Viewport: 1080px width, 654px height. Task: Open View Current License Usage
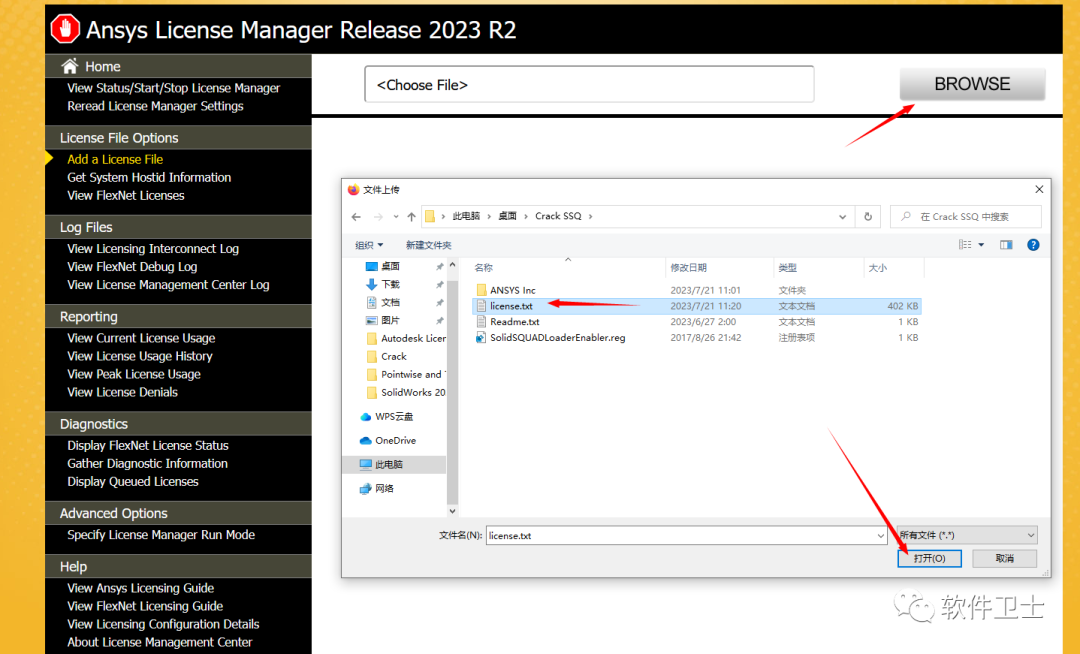click(141, 338)
